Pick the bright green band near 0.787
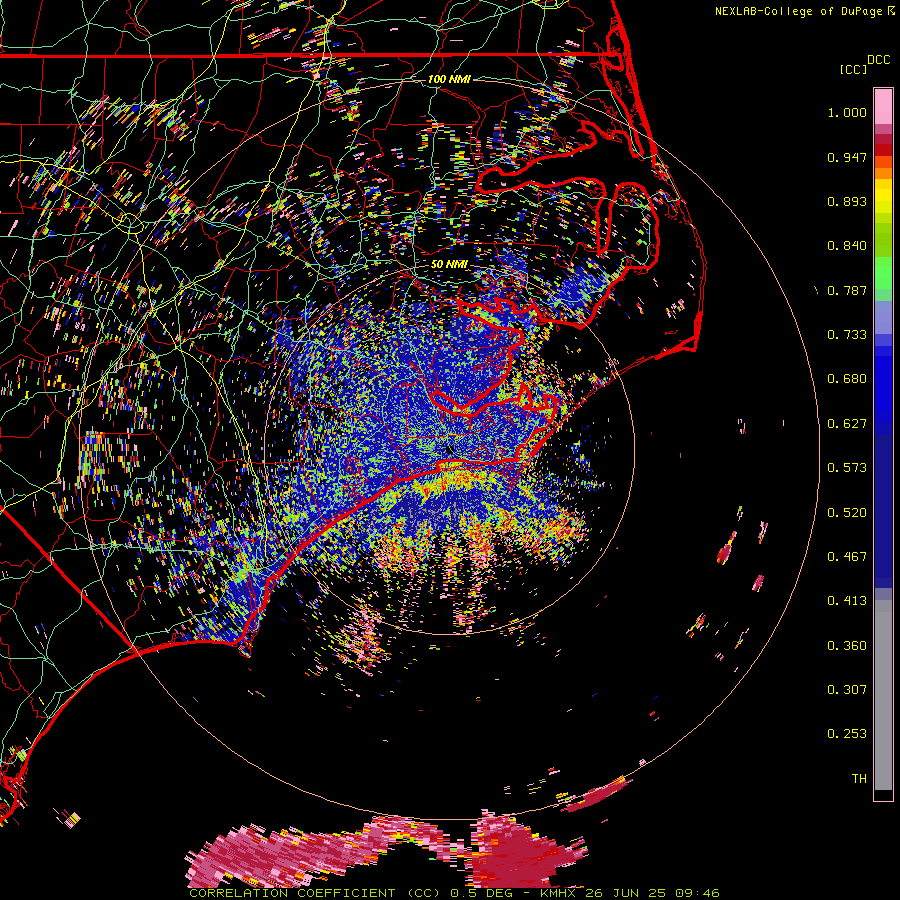The height and width of the screenshot is (900, 900). click(883, 273)
